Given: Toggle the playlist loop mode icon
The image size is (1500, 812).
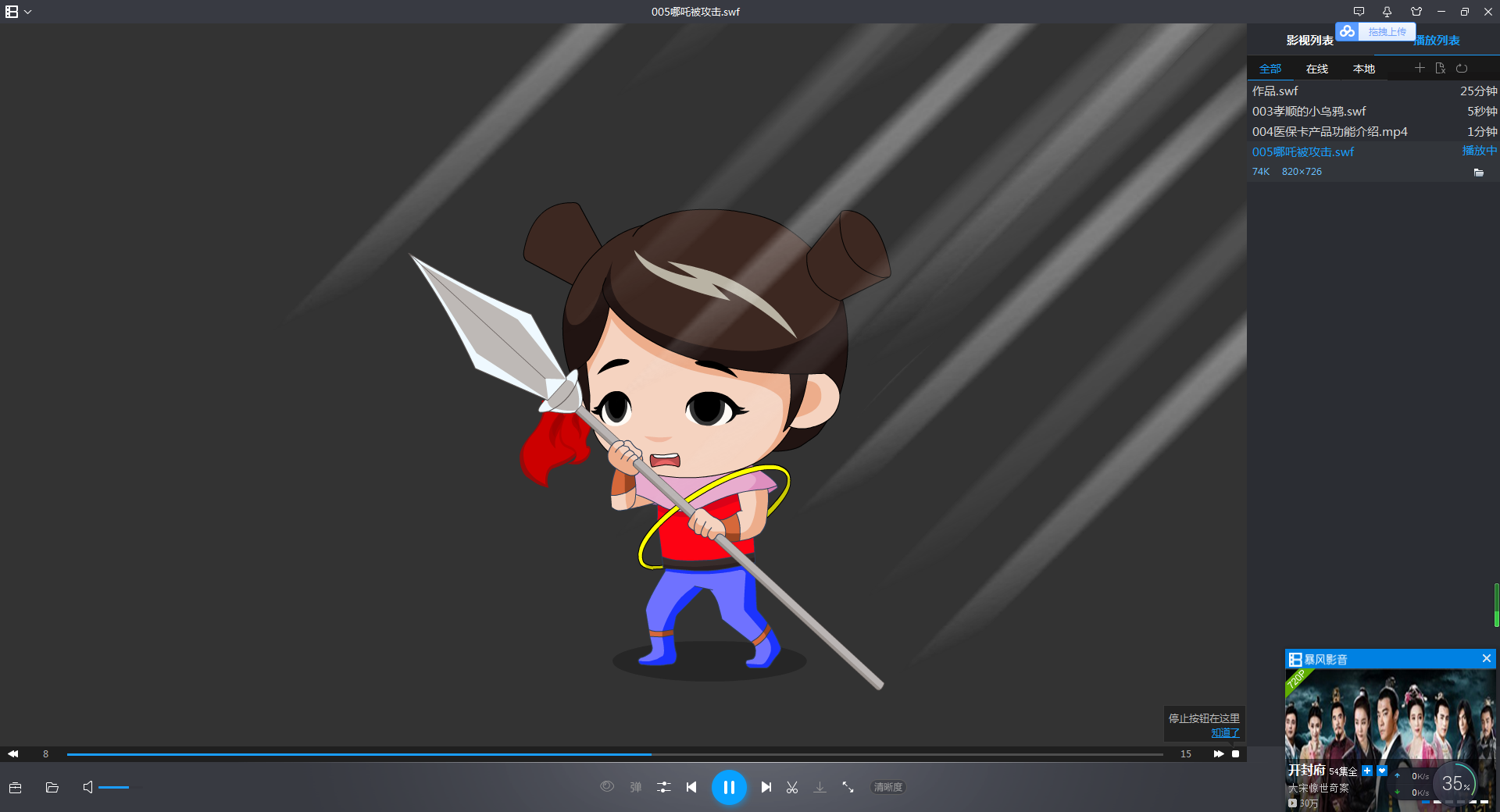Looking at the screenshot, I should point(1462,68).
